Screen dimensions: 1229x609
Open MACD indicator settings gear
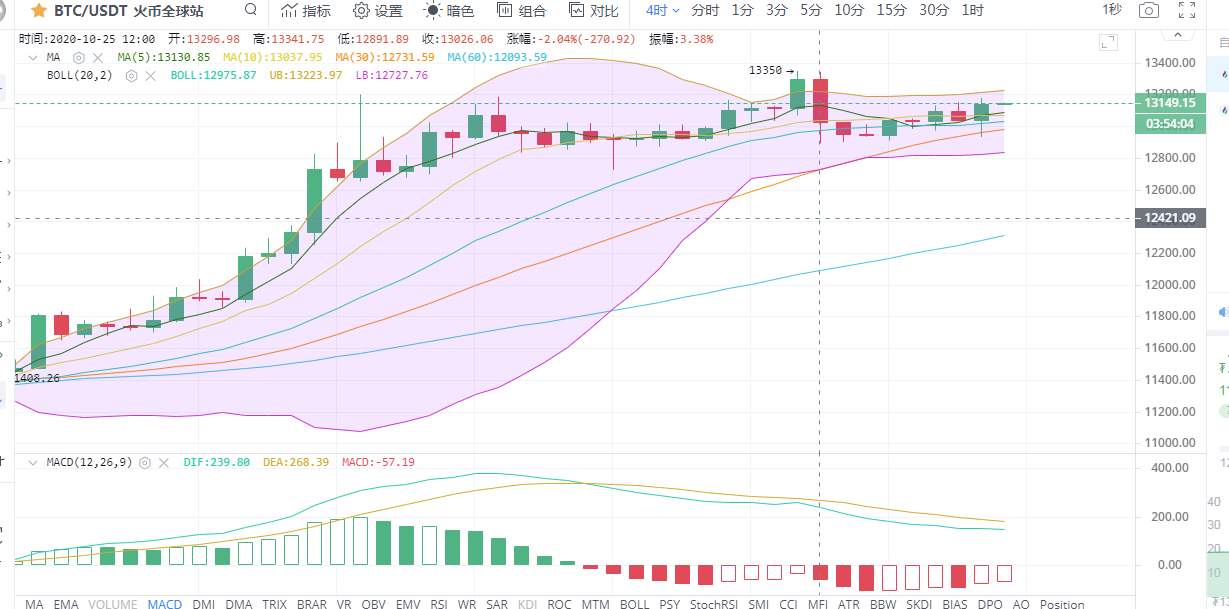(144, 463)
